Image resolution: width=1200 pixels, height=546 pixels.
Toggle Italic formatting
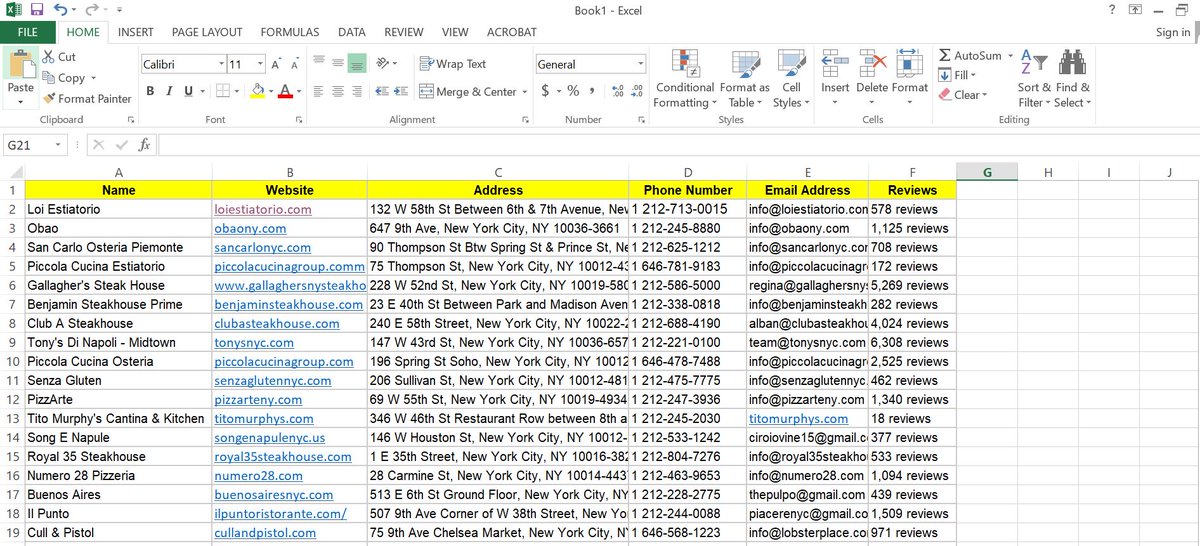pos(170,91)
